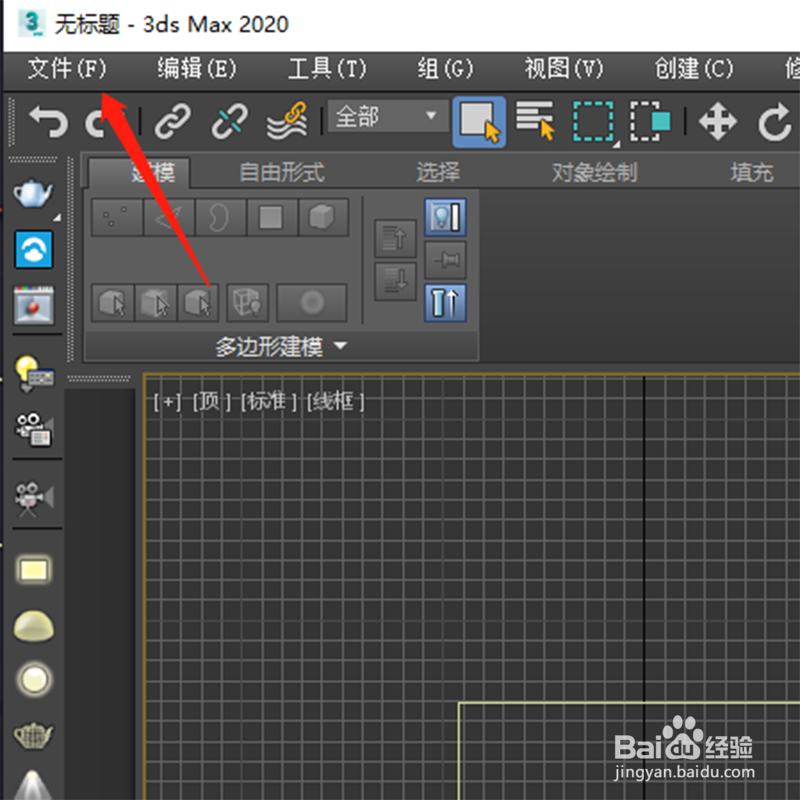Click the [顶] viewport view label
This screenshot has width=800, height=800.
click(211, 402)
